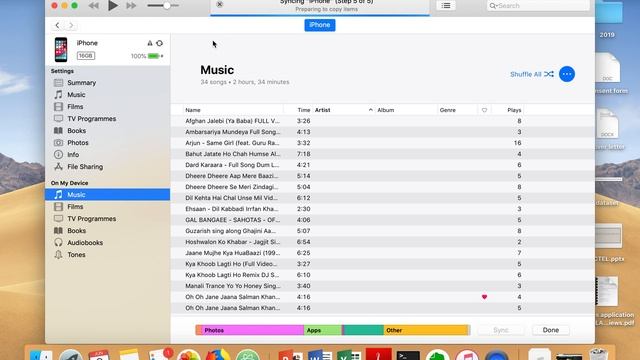Select Tones under On My Device
The height and width of the screenshot is (360, 640).
coord(76,255)
